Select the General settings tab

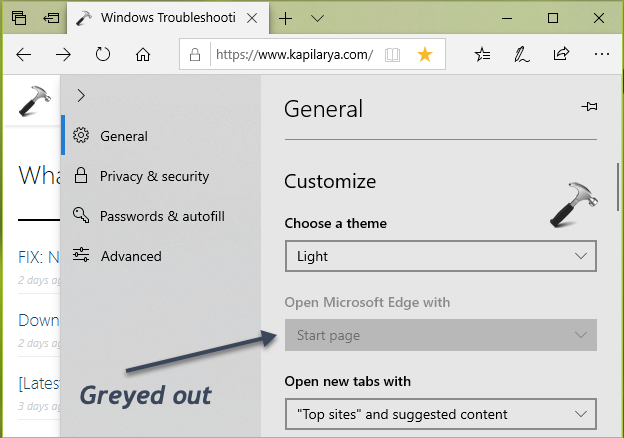tap(161, 136)
